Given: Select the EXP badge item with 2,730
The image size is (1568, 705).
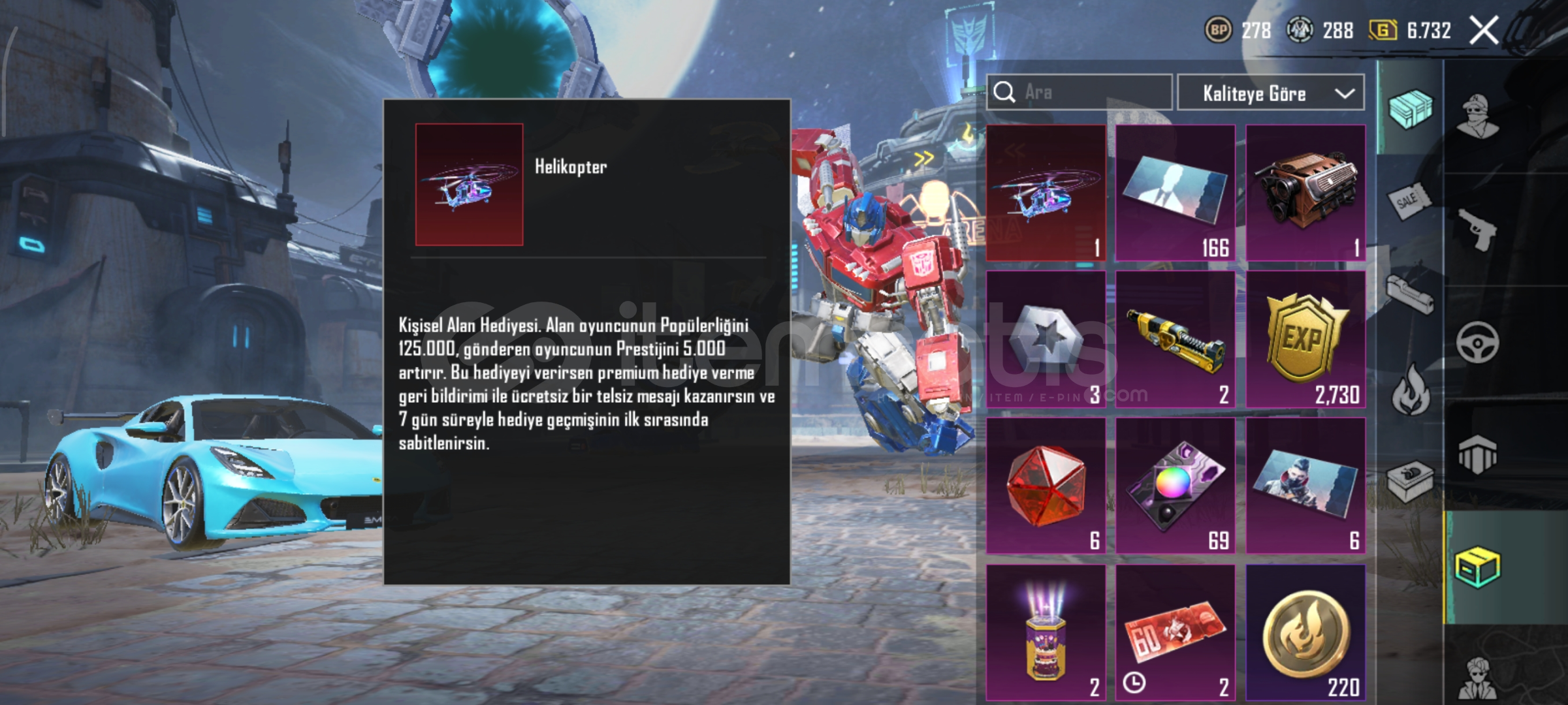Looking at the screenshot, I should click(1305, 339).
